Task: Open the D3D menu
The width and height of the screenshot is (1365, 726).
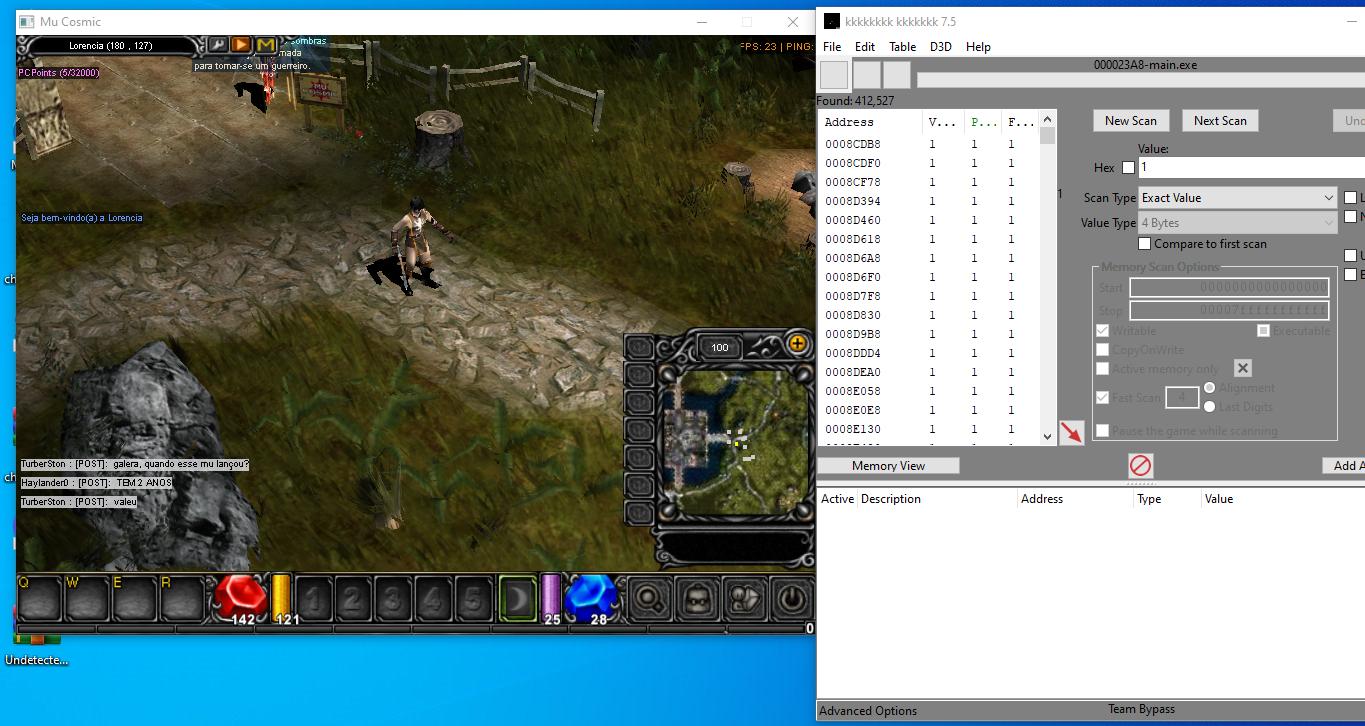Action: [x=940, y=47]
